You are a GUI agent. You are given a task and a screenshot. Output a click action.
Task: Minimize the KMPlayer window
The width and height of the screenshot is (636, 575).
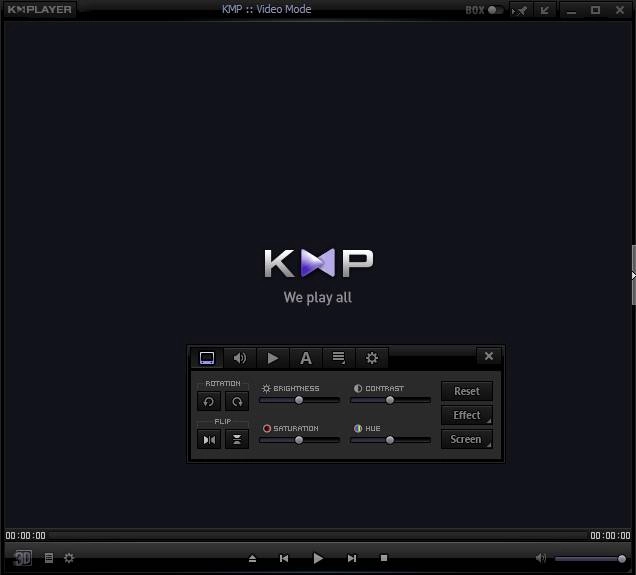click(571, 10)
